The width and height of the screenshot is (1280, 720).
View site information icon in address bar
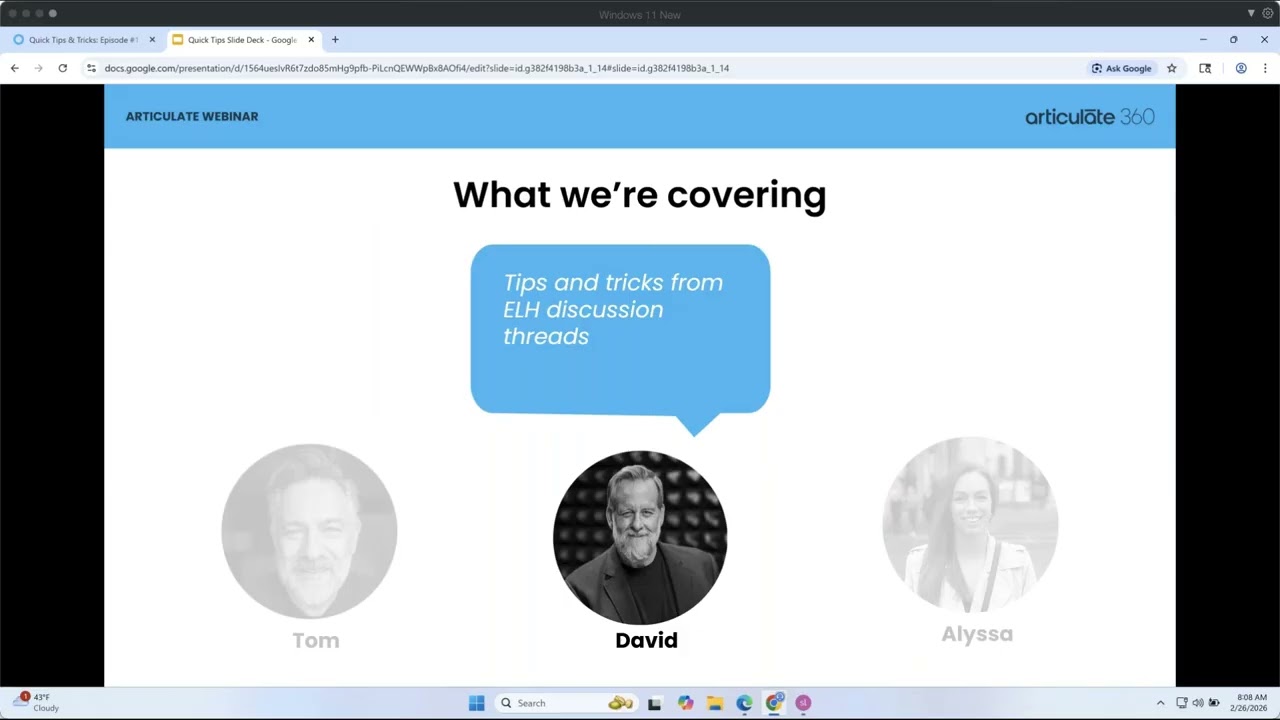click(x=91, y=68)
